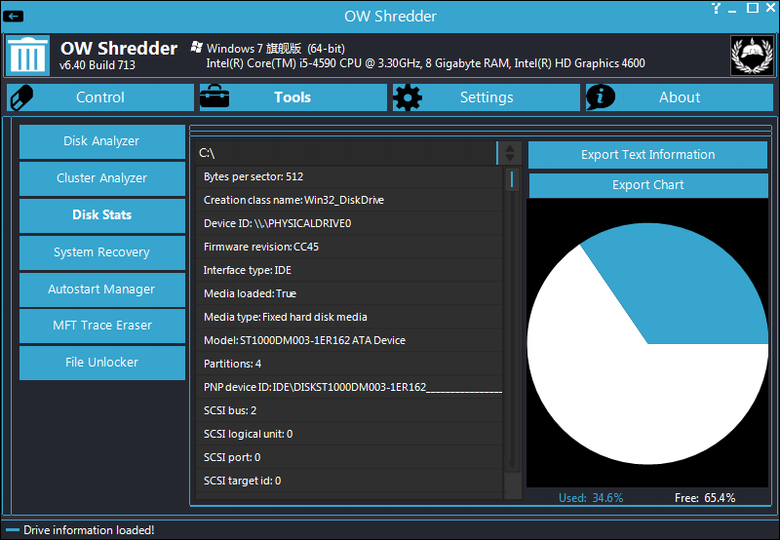The width and height of the screenshot is (780, 540).
Task: Click the eraser icon on Control tab
Action: pyautogui.click(x=22, y=97)
